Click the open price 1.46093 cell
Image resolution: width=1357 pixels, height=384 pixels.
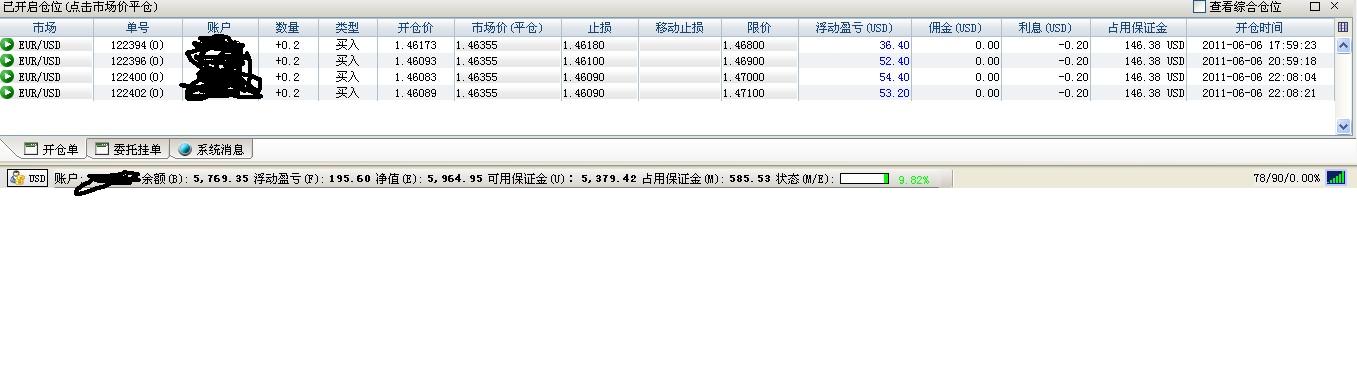pyautogui.click(x=415, y=61)
